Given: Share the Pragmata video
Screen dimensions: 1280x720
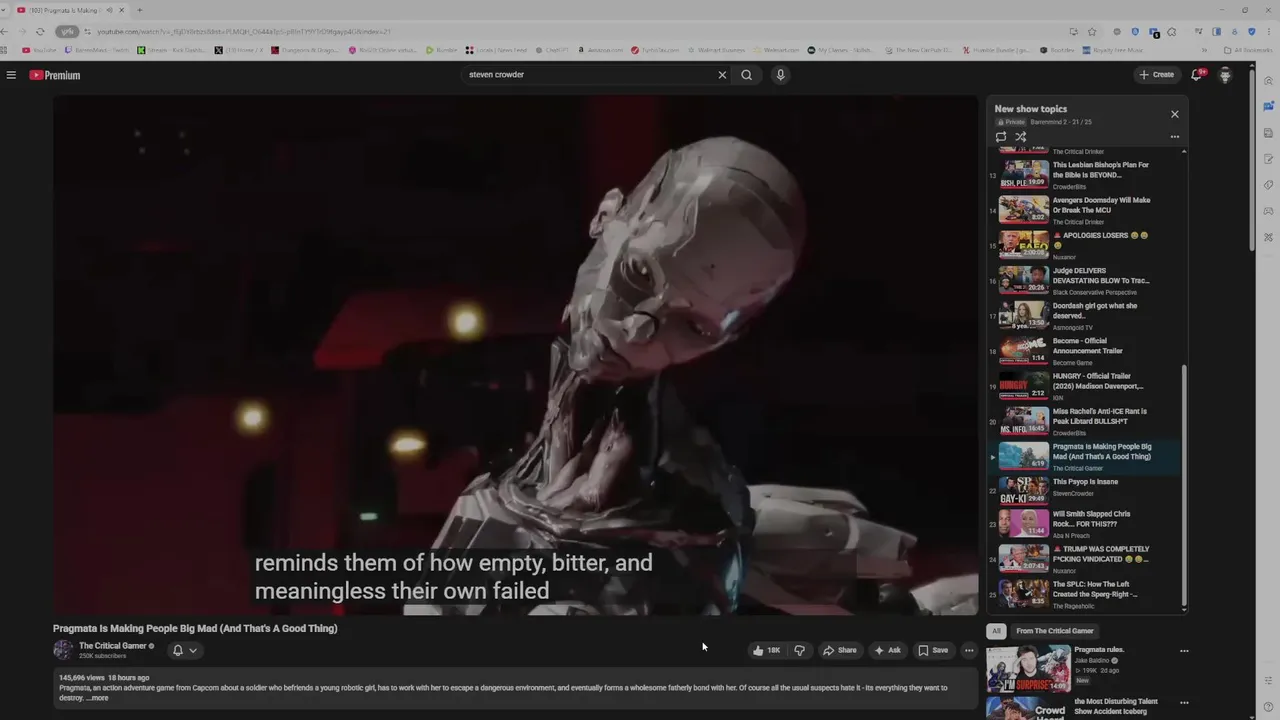Looking at the screenshot, I should pos(840,650).
